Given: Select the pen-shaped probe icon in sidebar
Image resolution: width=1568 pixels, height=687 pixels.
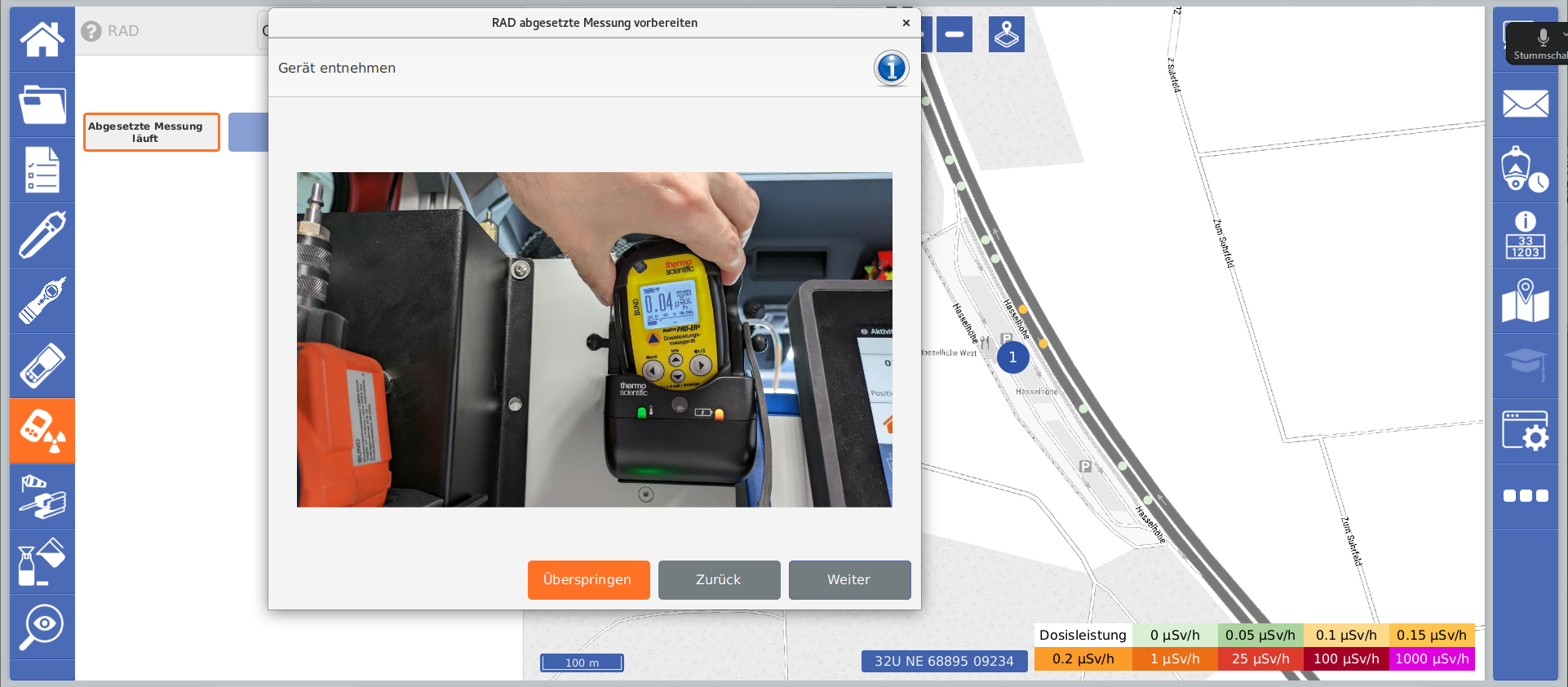Looking at the screenshot, I should (42, 235).
